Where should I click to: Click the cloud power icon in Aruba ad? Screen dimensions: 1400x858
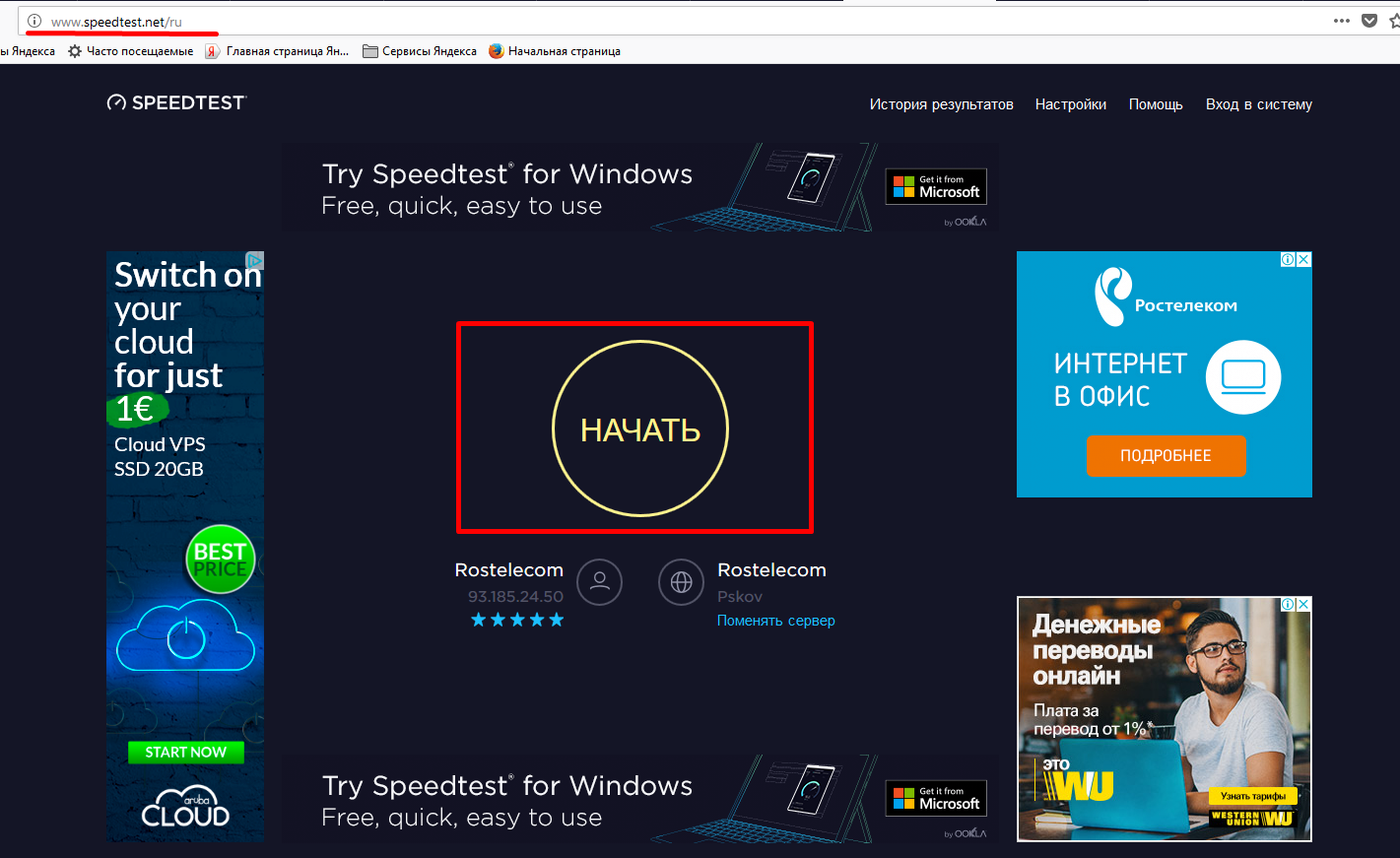click(185, 635)
